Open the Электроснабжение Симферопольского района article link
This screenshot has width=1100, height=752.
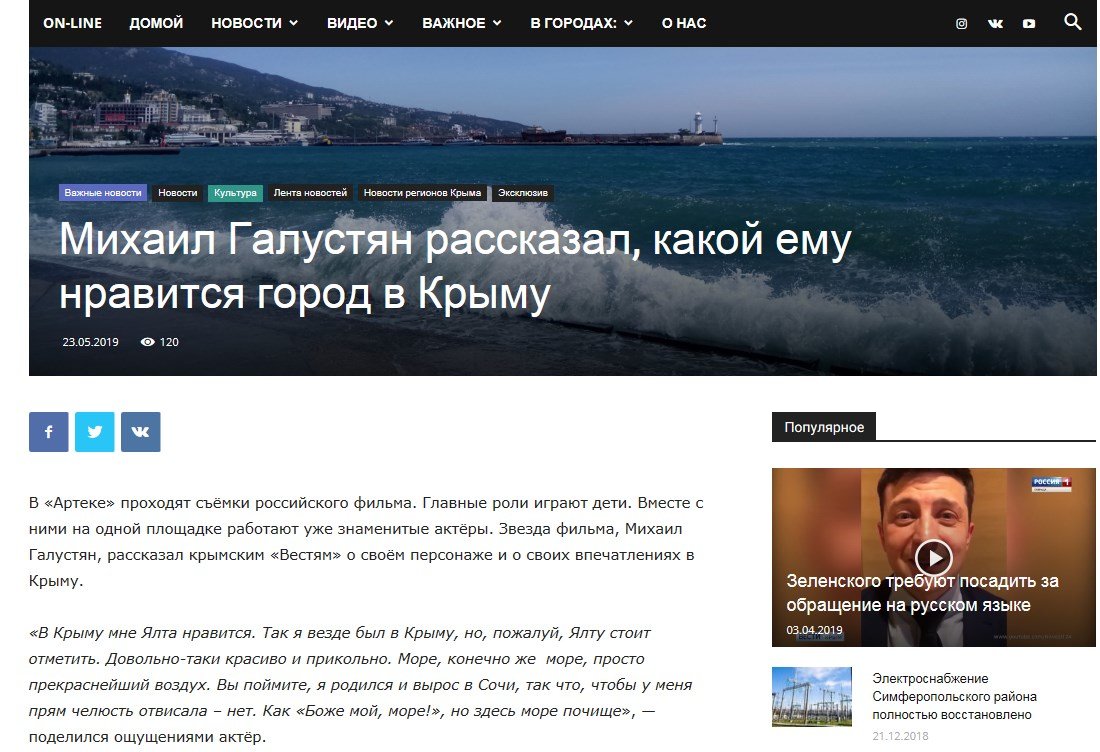point(954,696)
